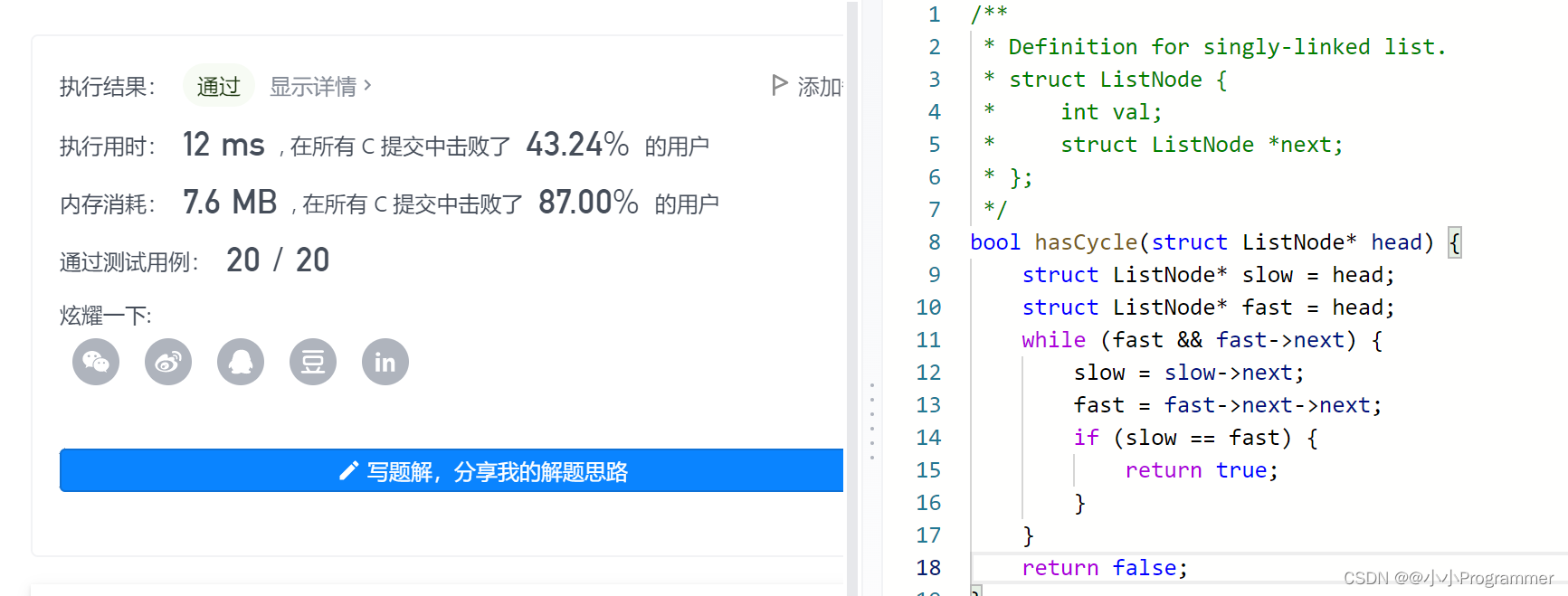Select the 43.24% runtime percentile
The height and width of the screenshot is (596, 1568).
click(577, 145)
